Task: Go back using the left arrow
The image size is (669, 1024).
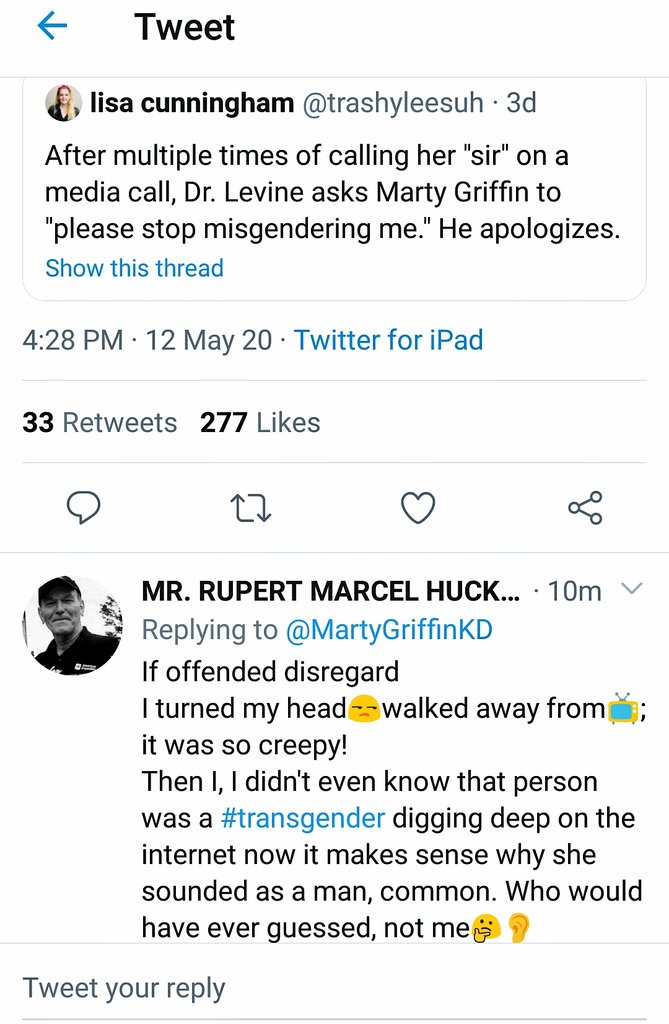Action: tap(52, 27)
